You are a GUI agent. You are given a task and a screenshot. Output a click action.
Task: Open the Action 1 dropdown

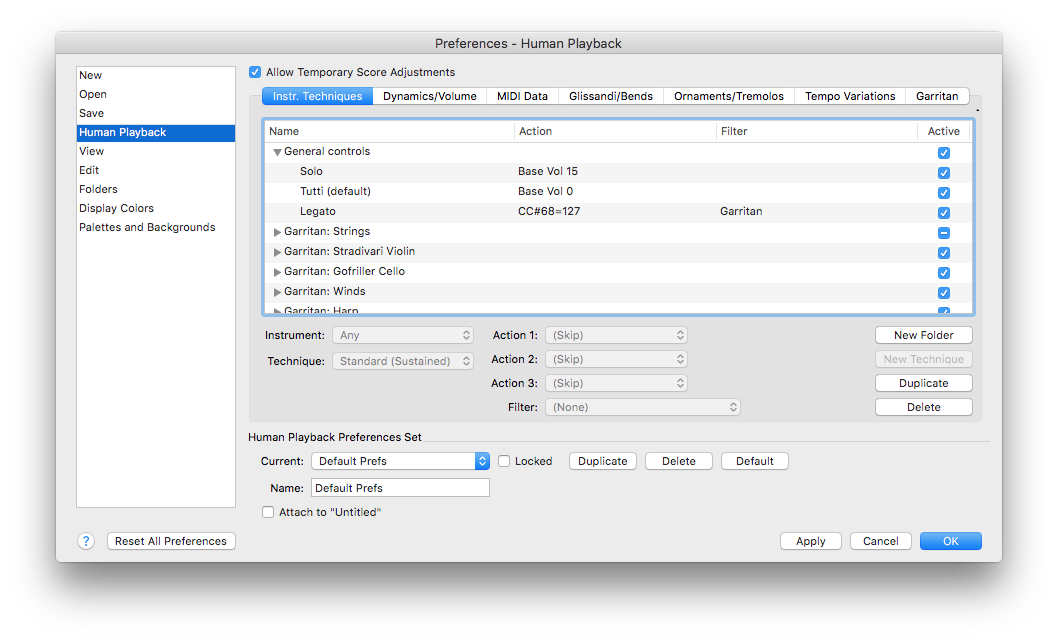pos(616,336)
